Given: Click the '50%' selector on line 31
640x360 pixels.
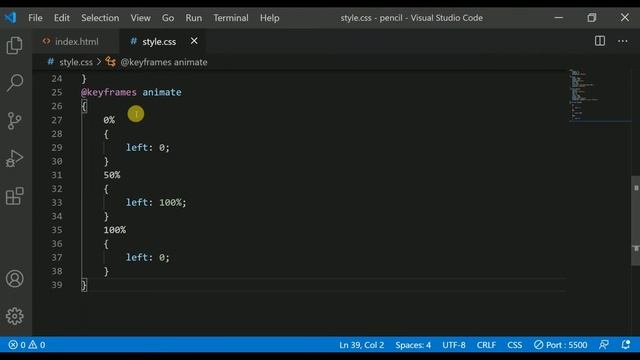Looking at the screenshot, I should click(x=112, y=175).
